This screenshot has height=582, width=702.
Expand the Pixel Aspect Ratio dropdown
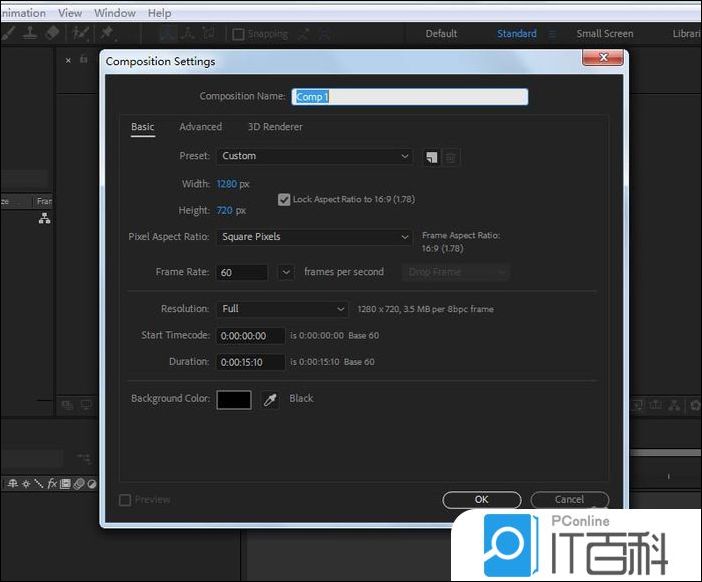[x=314, y=237]
